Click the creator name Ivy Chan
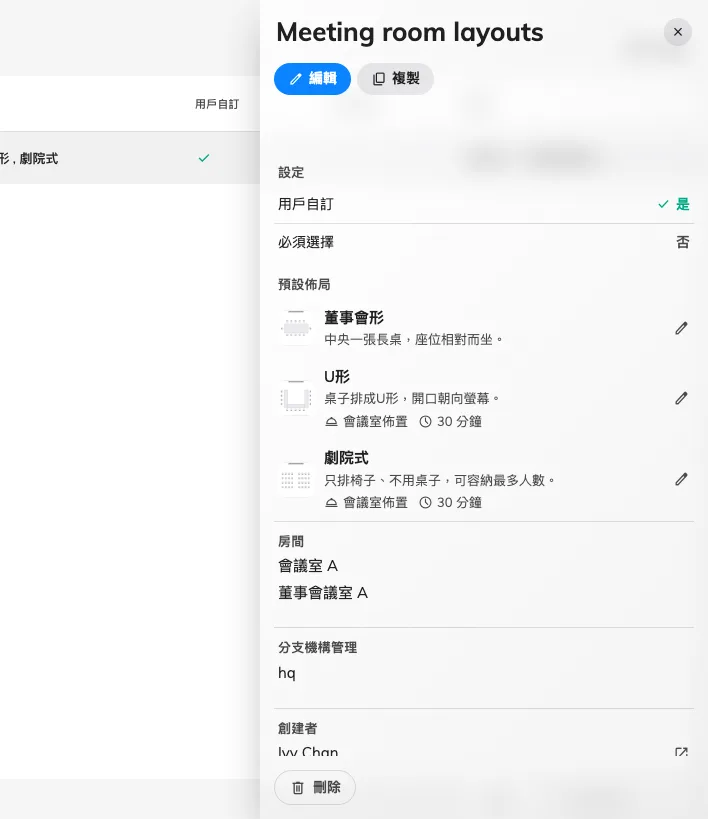This screenshot has height=819, width=708. (308, 752)
